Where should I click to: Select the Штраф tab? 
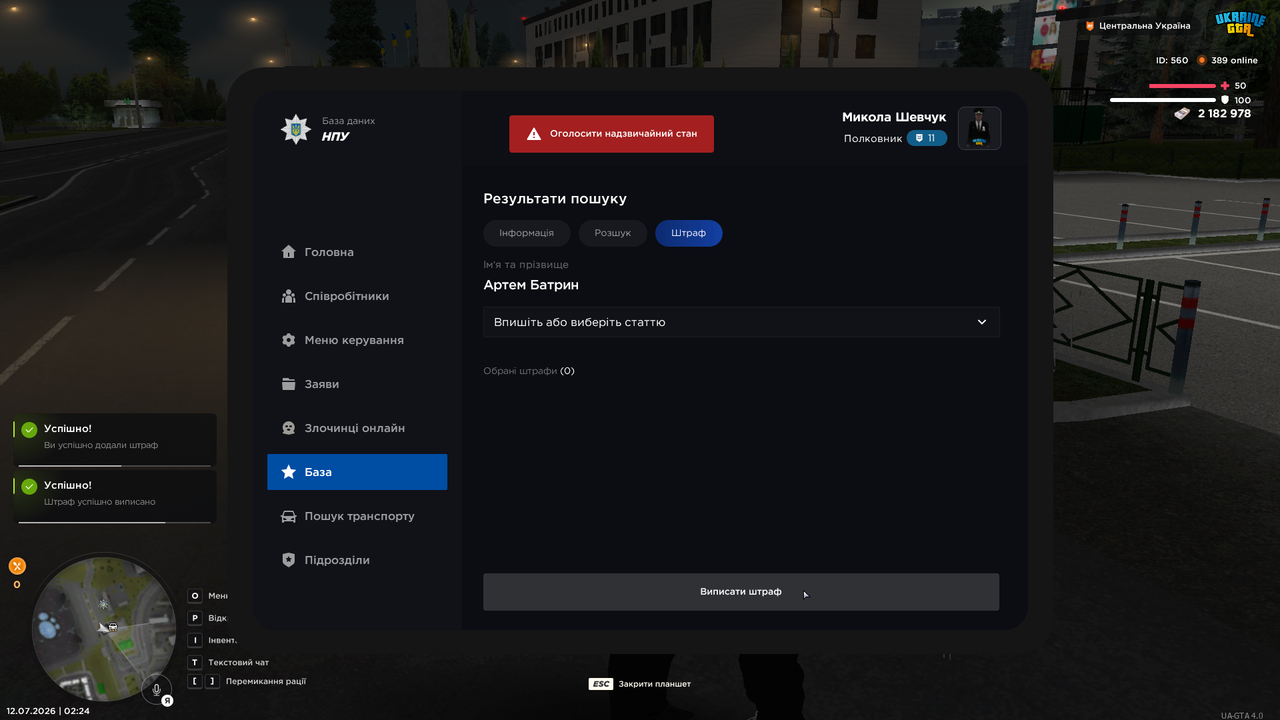click(x=689, y=233)
